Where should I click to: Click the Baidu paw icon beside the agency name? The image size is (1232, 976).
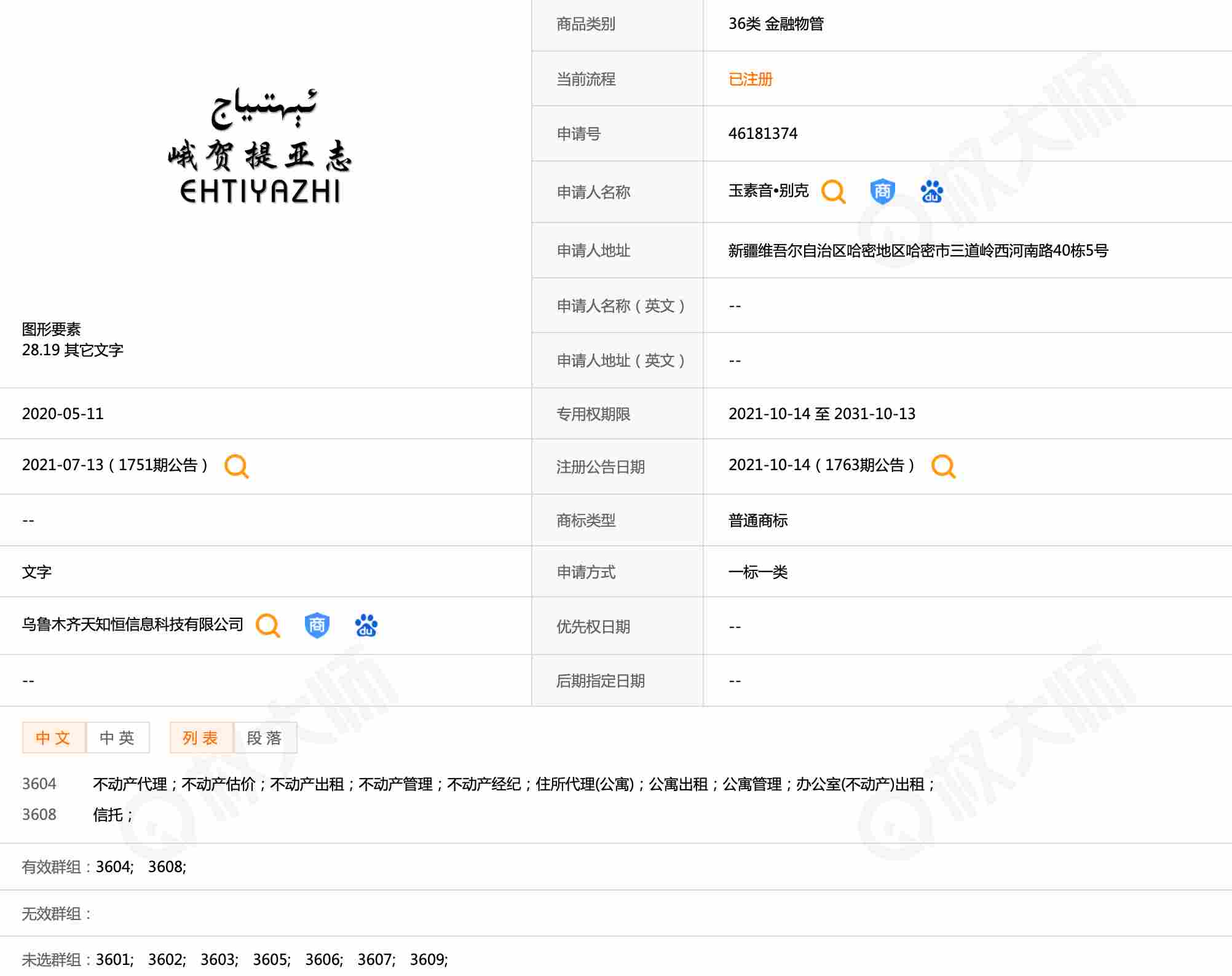click(x=366, y=625)
